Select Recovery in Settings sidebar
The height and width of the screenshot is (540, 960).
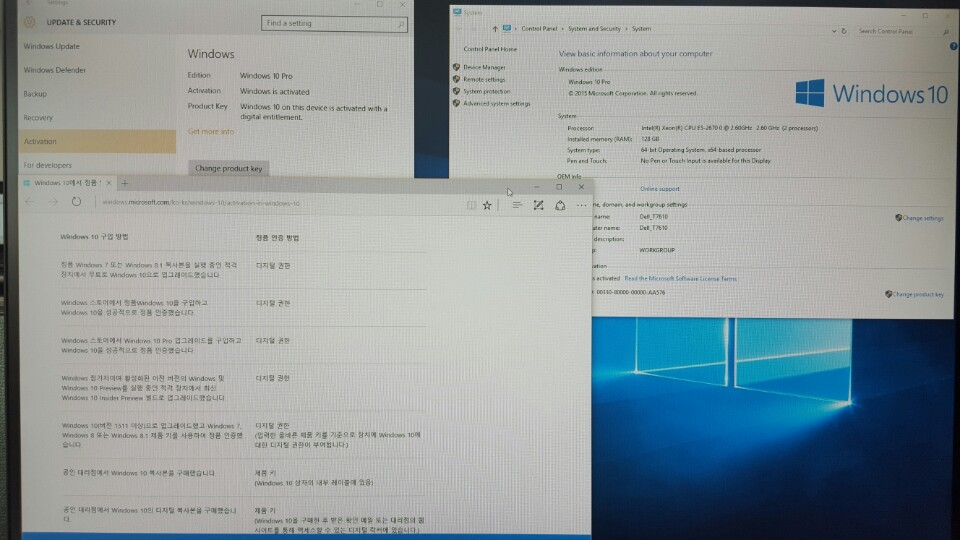(x=38, y=118)
